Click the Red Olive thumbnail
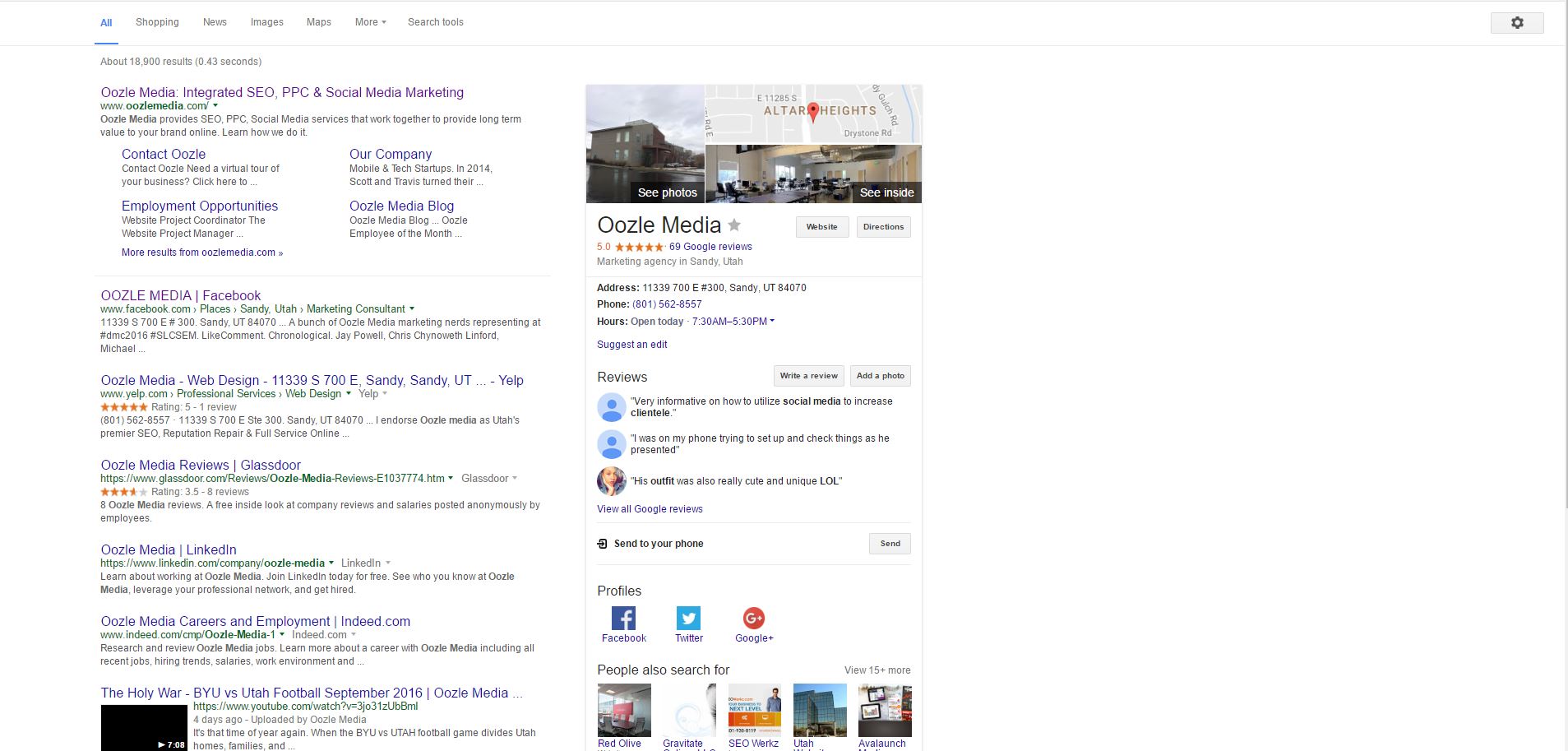Image resolution: width=1568 pixels, height=751 pixels. [x=624, y=711]
